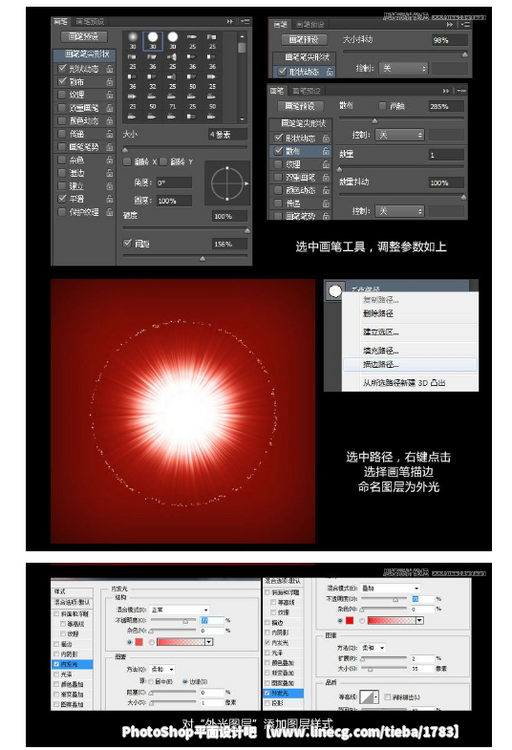Viewport: 512px width, 750px height.
Task: Click 画笔预设 button in brush-grid panel
Action: tap(83, 36)
